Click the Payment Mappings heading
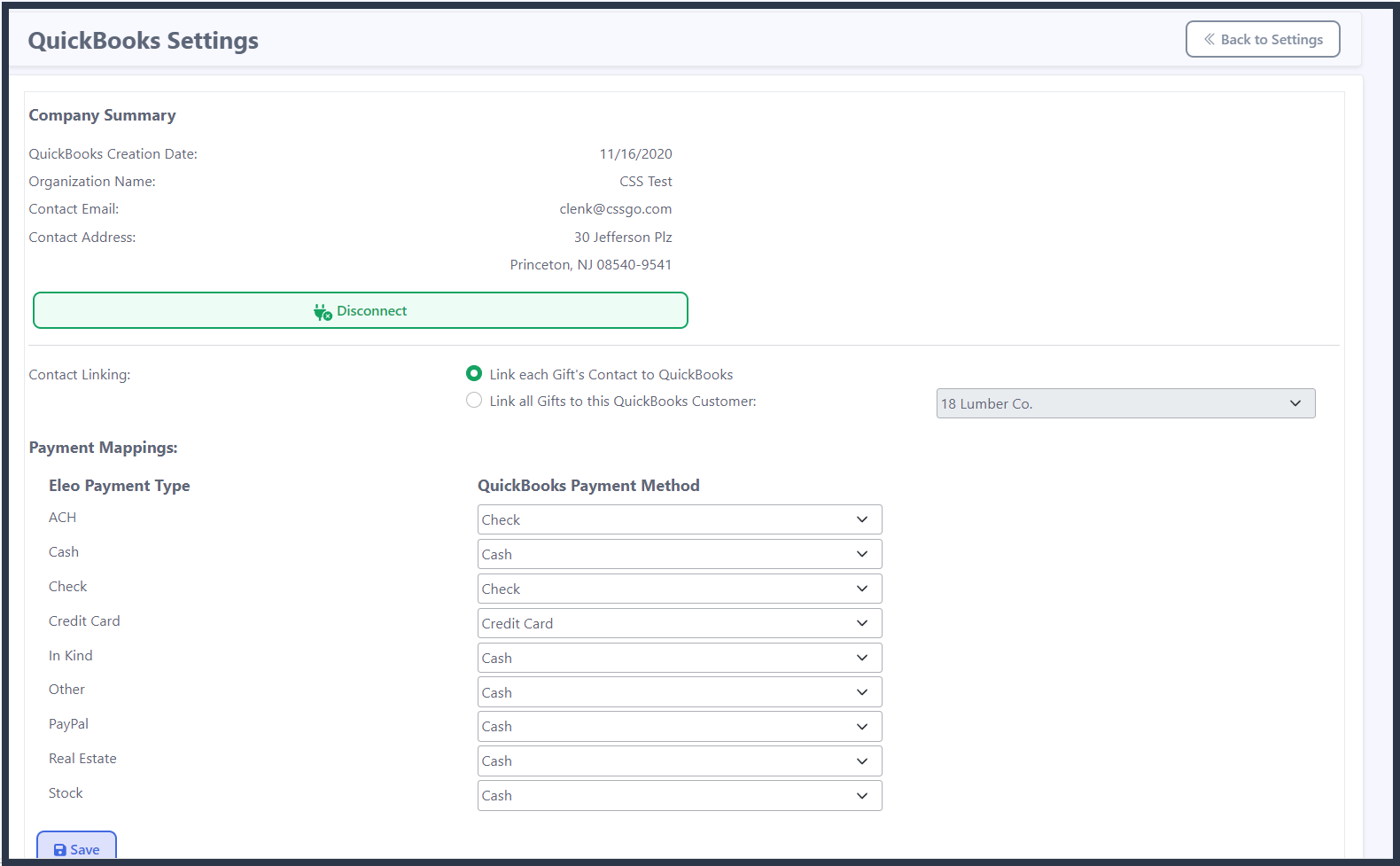 pos(104,448)
